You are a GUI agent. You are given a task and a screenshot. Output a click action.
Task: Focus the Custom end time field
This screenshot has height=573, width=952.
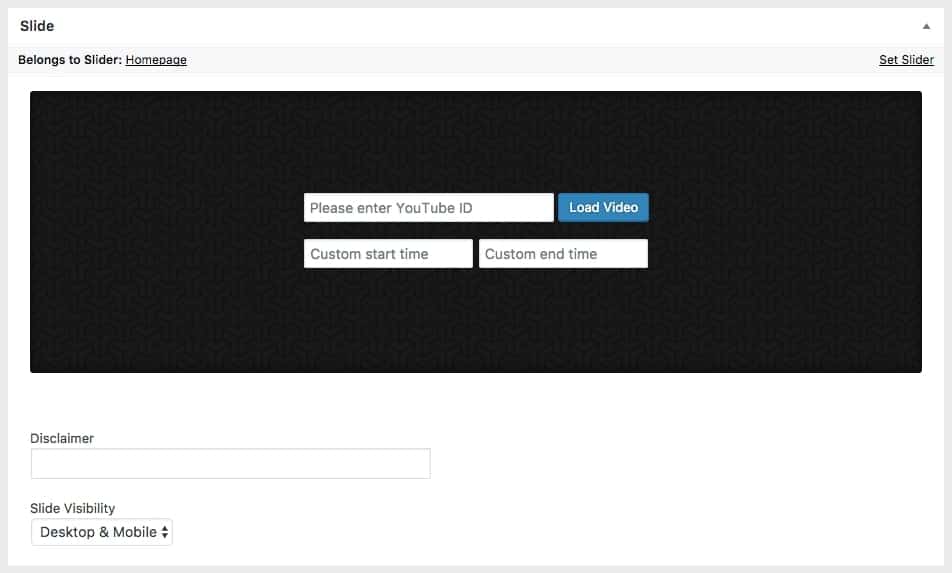pyautogui.click(x=563, y=254)
